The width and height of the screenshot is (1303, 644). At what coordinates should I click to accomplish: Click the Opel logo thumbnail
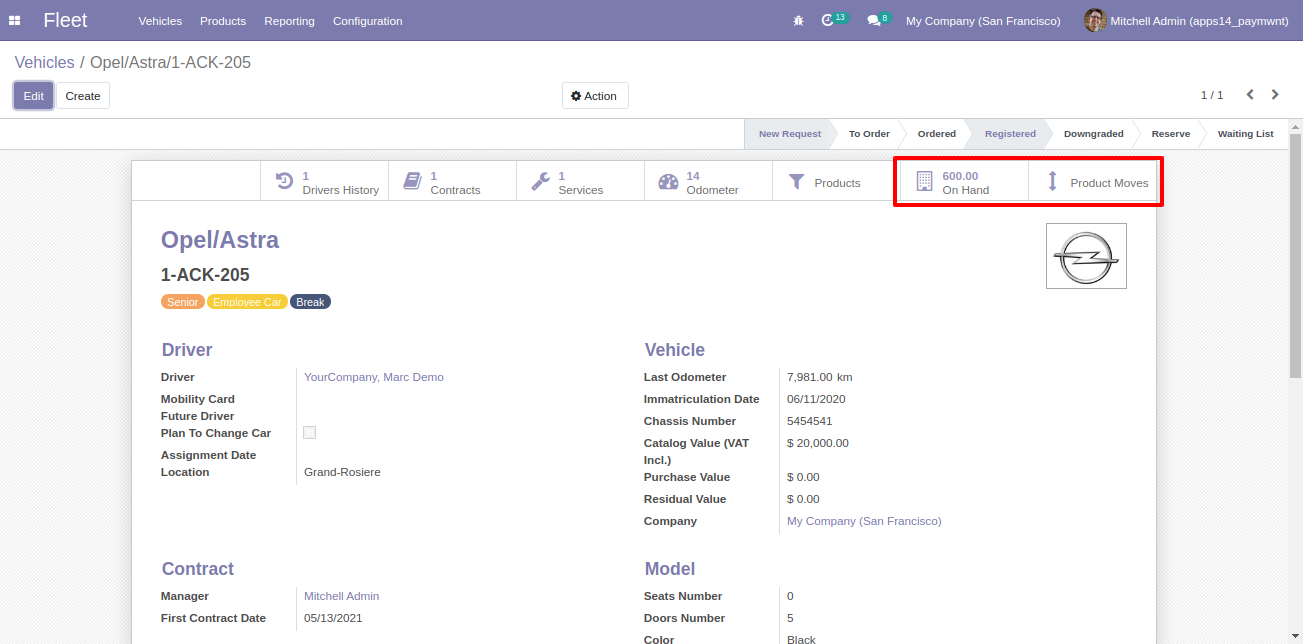1085,256
